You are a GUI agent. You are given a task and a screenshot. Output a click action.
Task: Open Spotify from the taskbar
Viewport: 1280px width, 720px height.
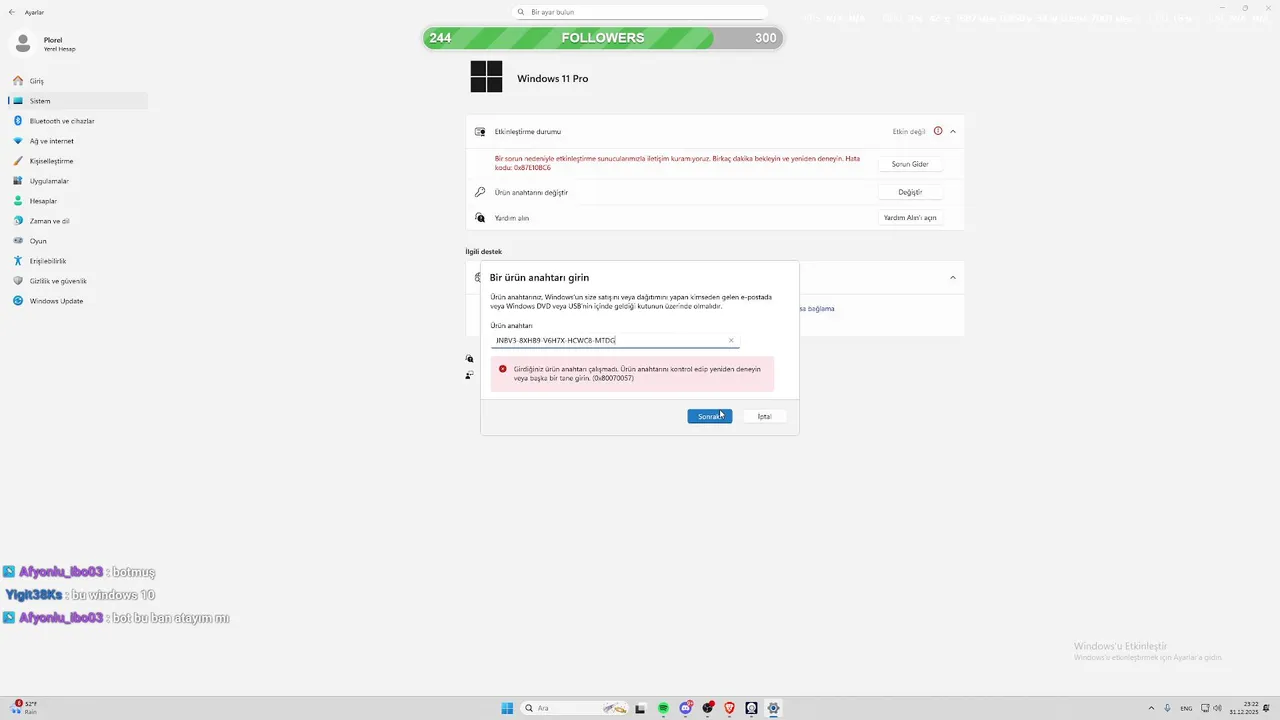(x=663, y=708)
